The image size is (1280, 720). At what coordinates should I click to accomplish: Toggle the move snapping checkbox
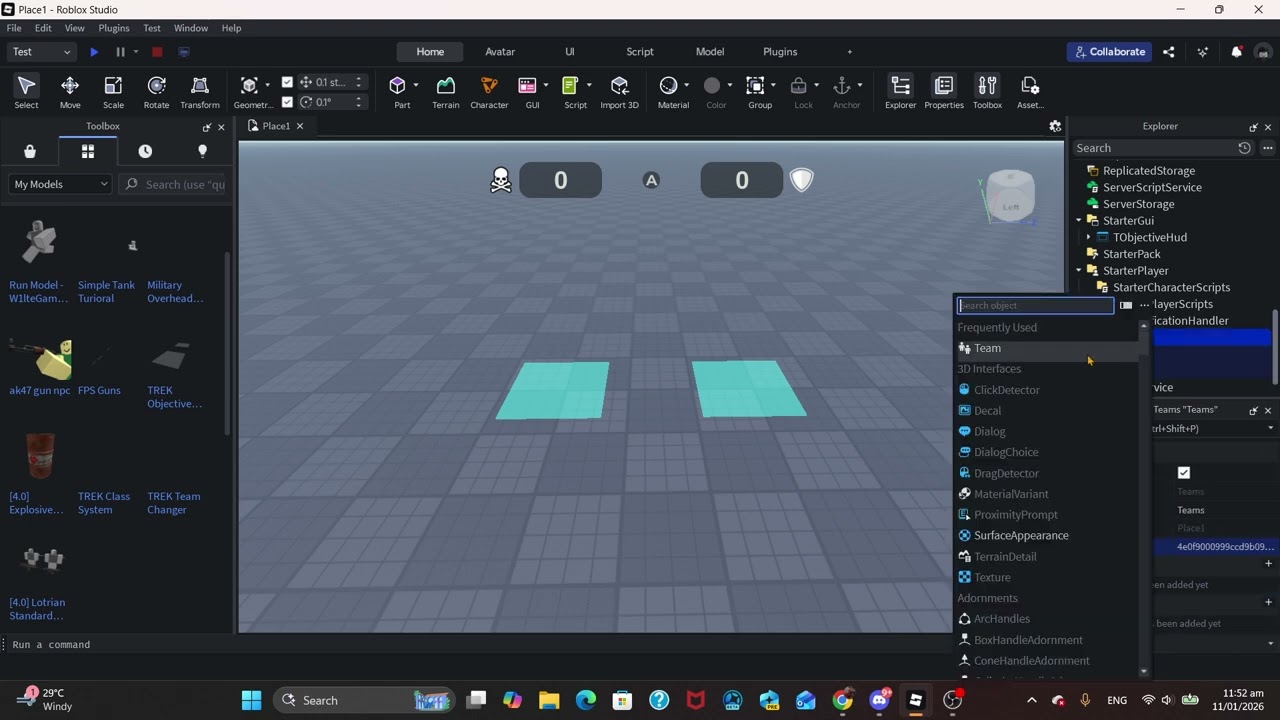(x=288, y=82)
